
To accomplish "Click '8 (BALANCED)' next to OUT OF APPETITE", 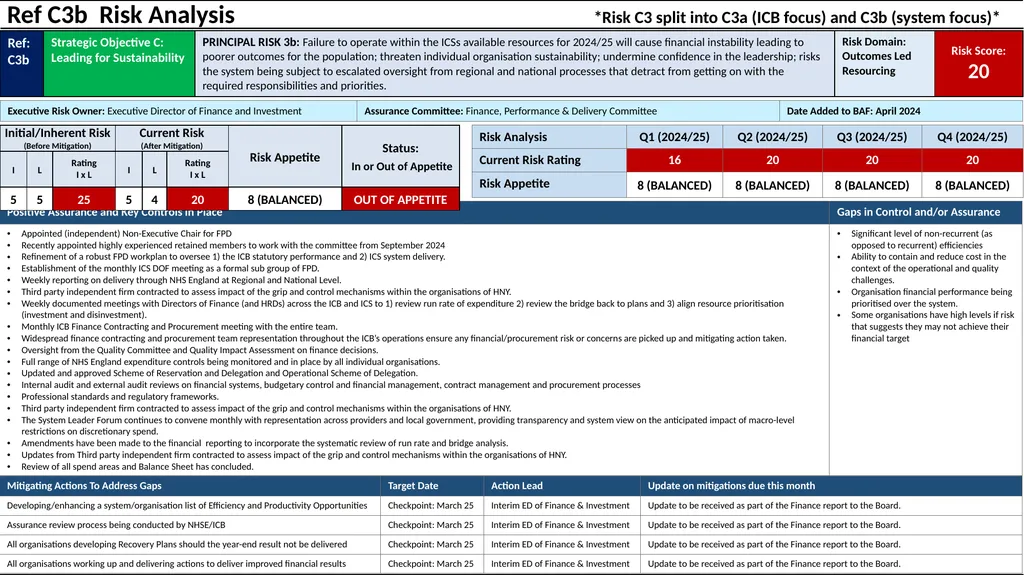I will 285,199.
